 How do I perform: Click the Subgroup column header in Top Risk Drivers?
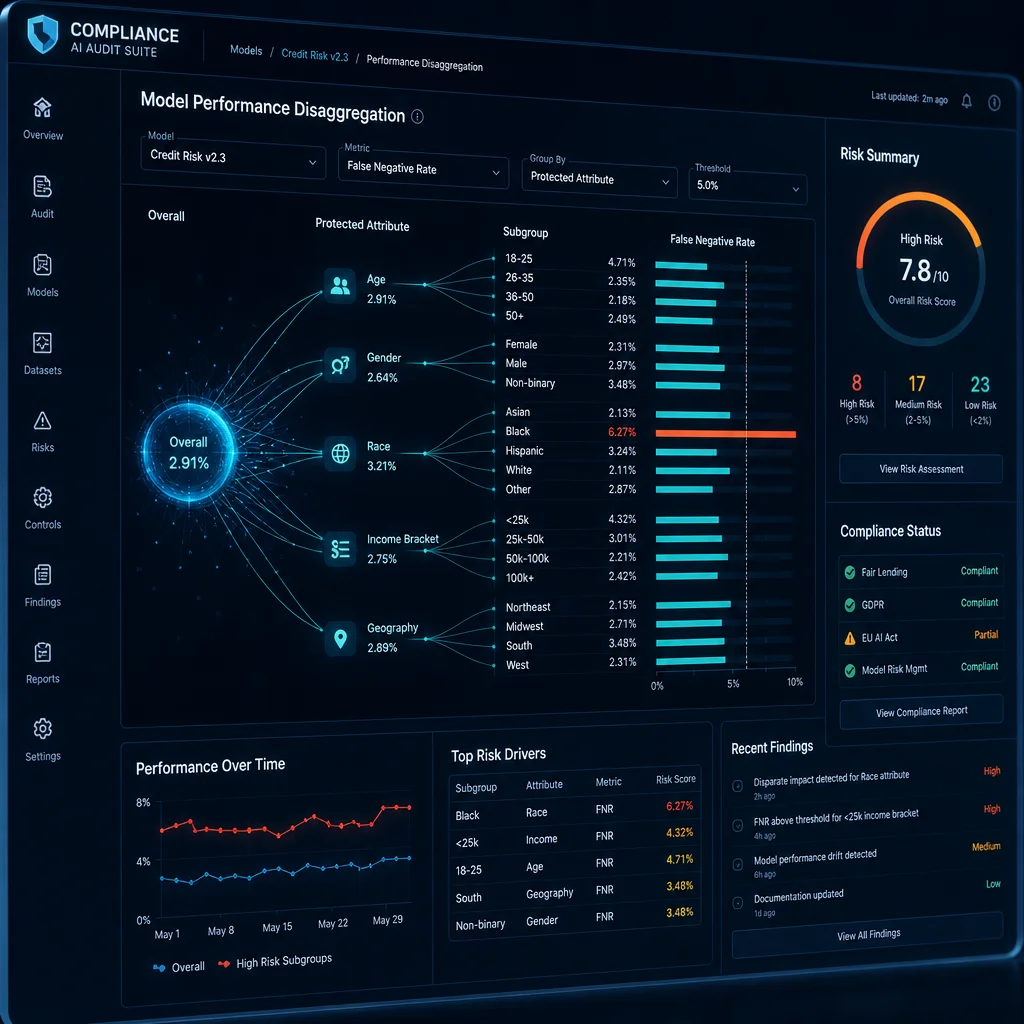(x=475, y=788)
